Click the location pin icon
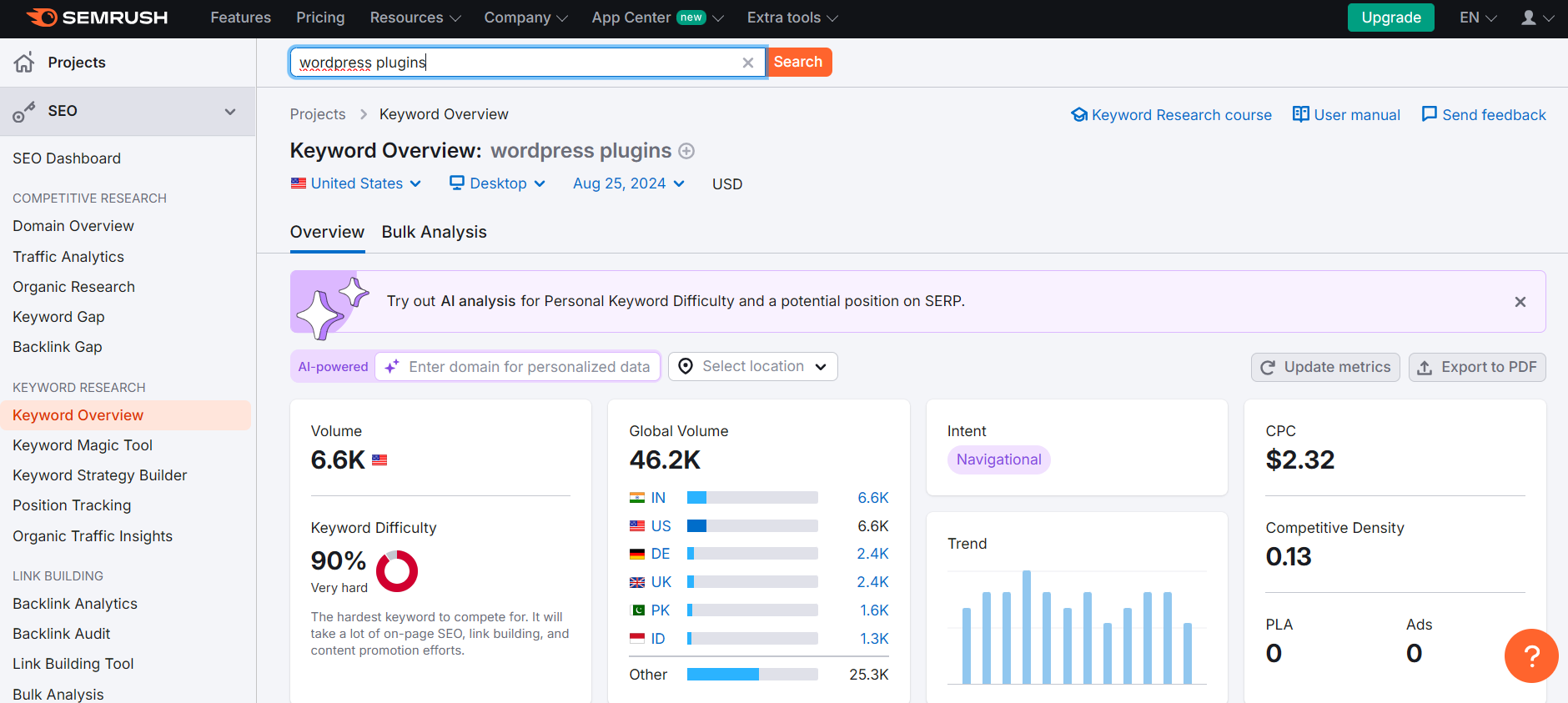Screen dimensions: 1568x703 point(686,366)
